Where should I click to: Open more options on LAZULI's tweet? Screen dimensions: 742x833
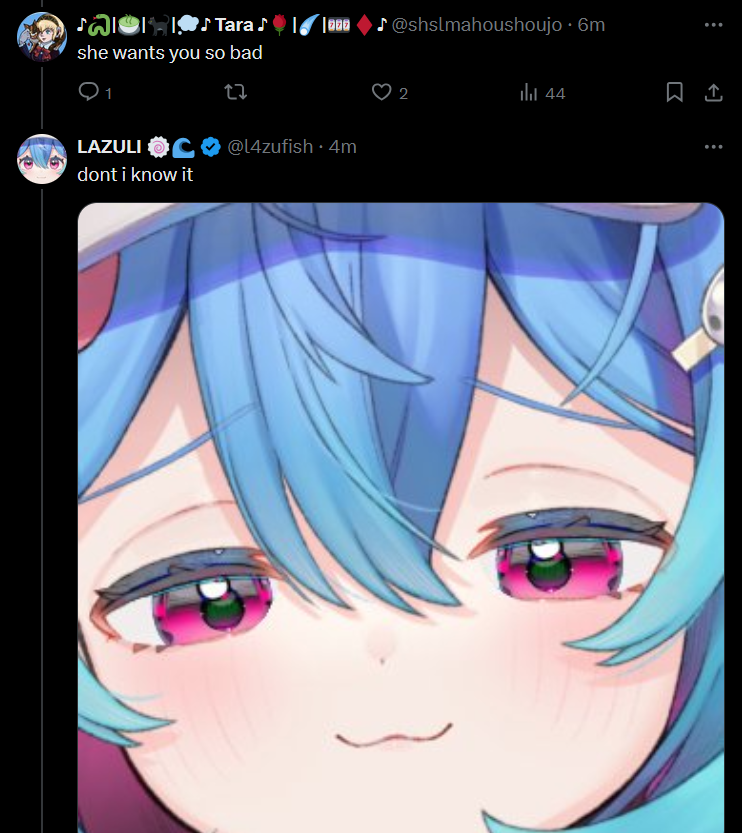pos(713,147)
